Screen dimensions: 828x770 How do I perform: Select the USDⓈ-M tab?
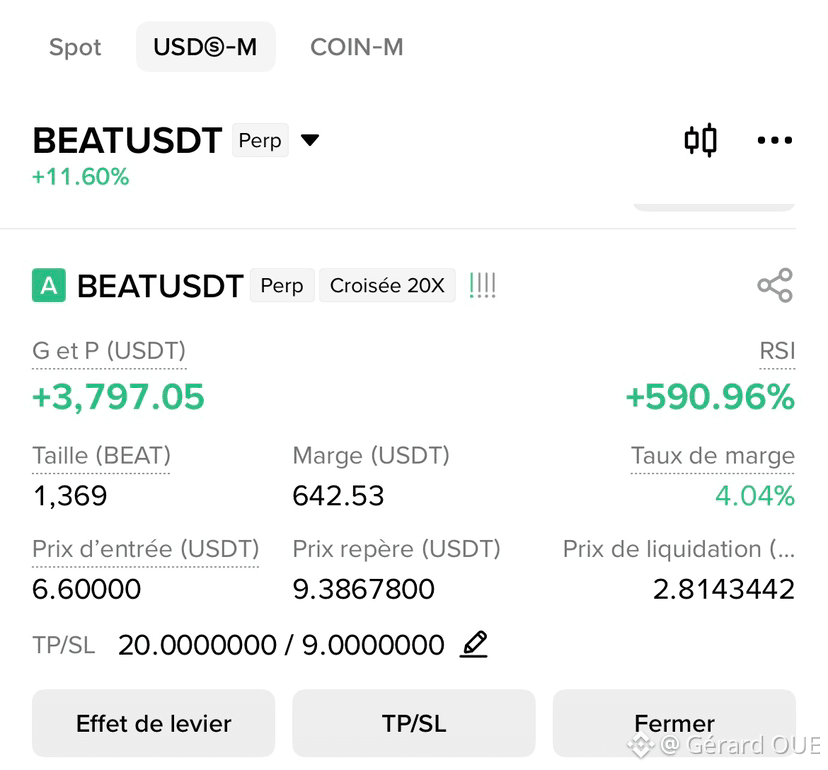[x=205, y=46]
